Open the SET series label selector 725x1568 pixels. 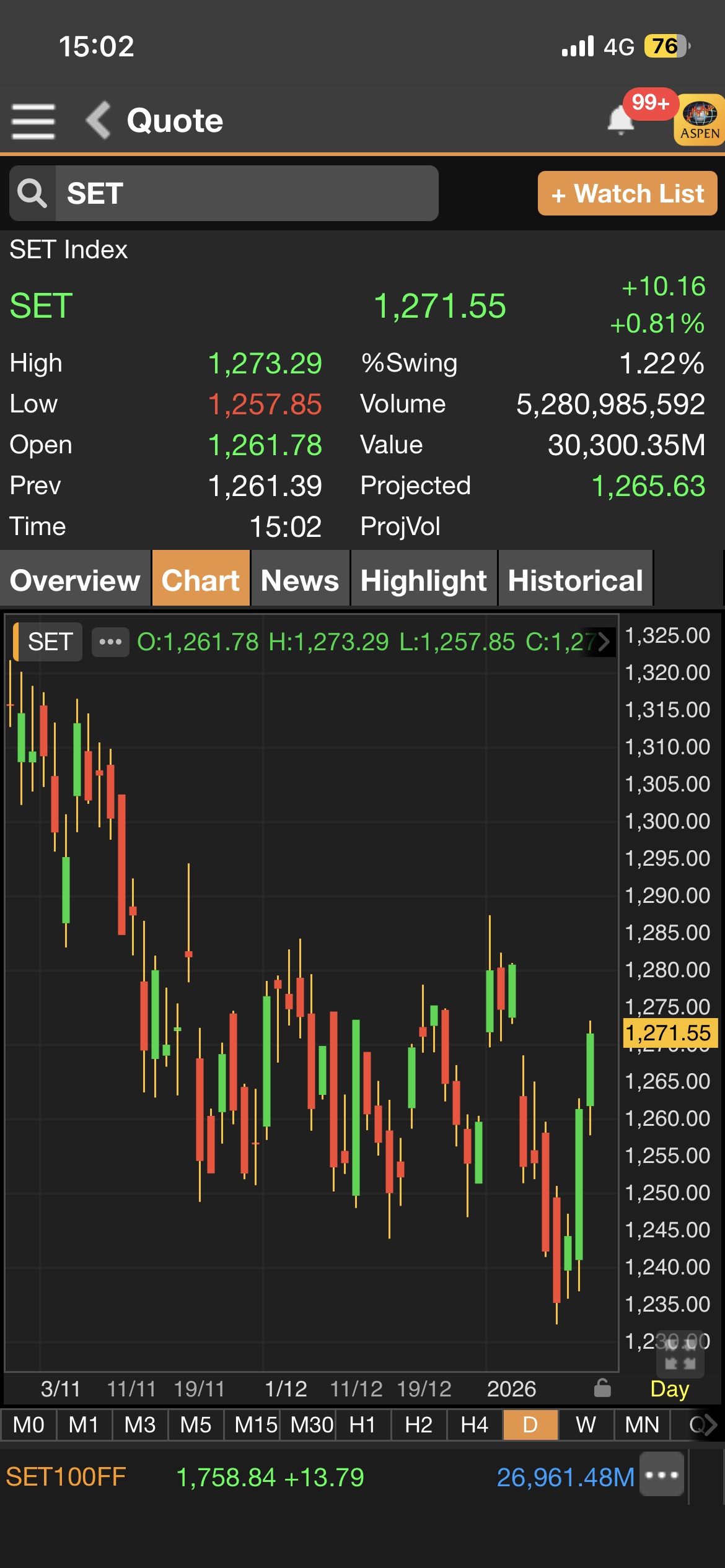point(50,642)
